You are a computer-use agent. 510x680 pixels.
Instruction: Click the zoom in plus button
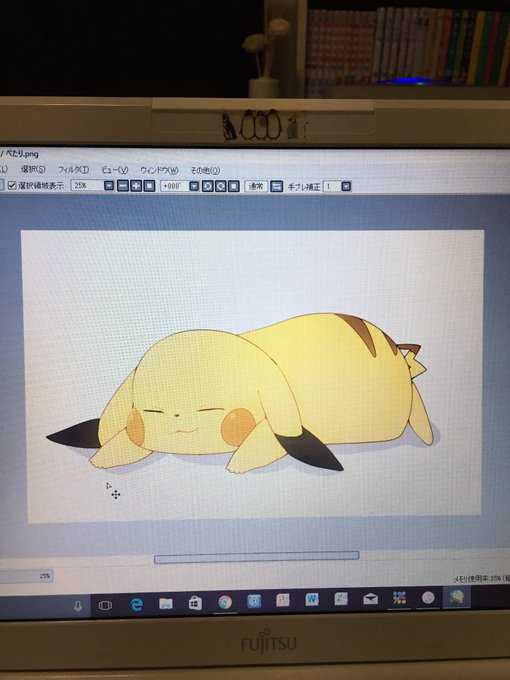136,186
